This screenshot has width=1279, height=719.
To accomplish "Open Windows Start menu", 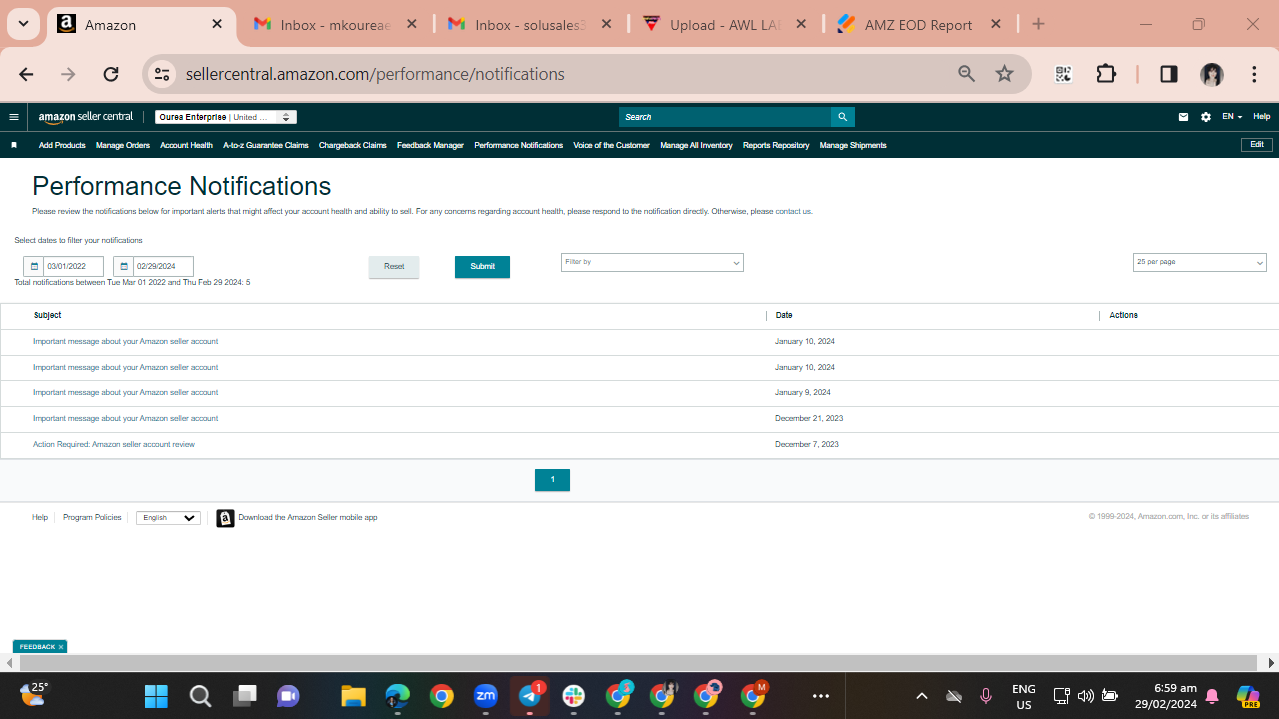I will 156,696.
